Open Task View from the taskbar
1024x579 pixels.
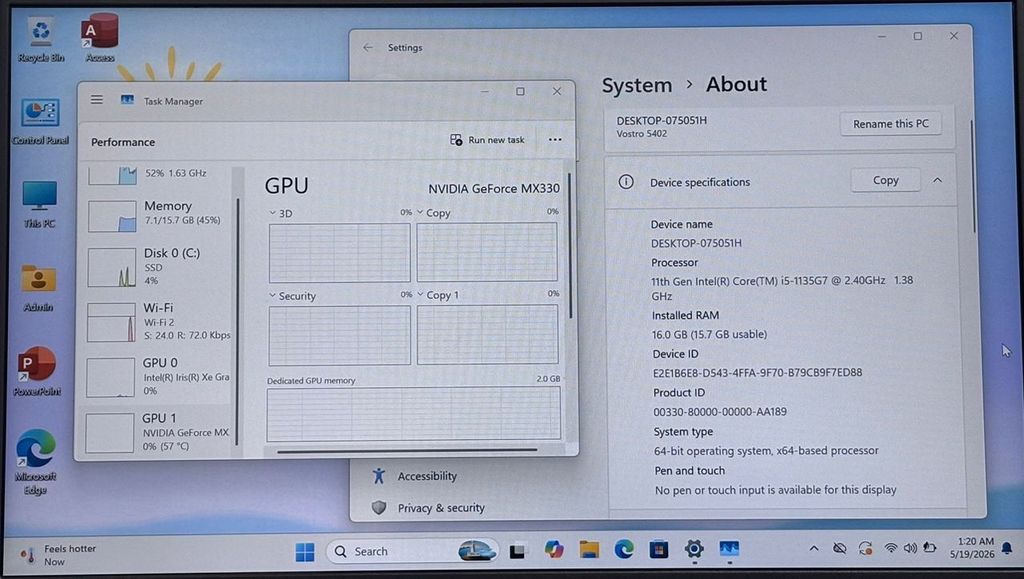point(517,552)
